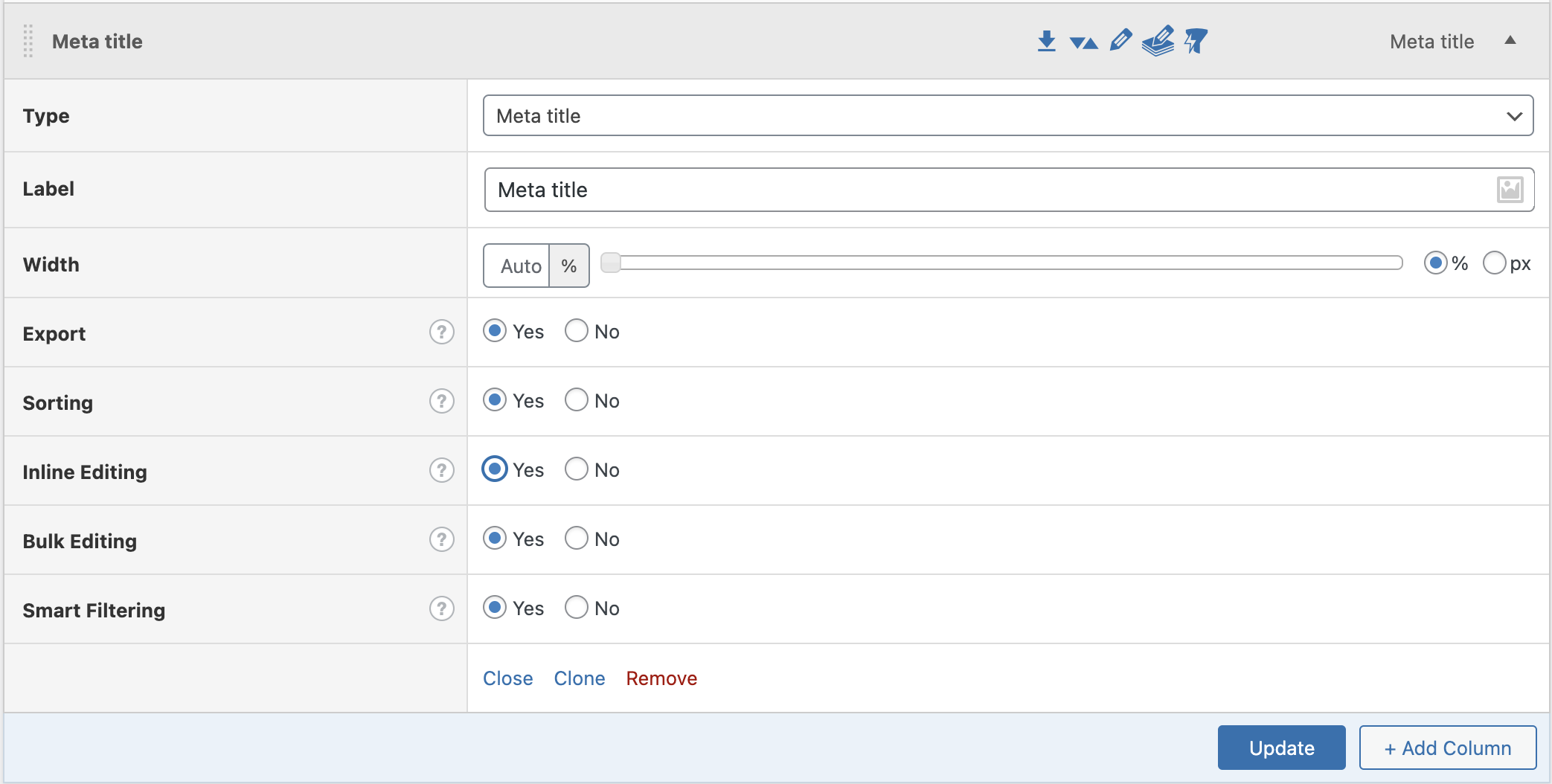The image size is (1552, 784).
Task: Click the image icon in Label field
Action: (x=1510, y=190)
